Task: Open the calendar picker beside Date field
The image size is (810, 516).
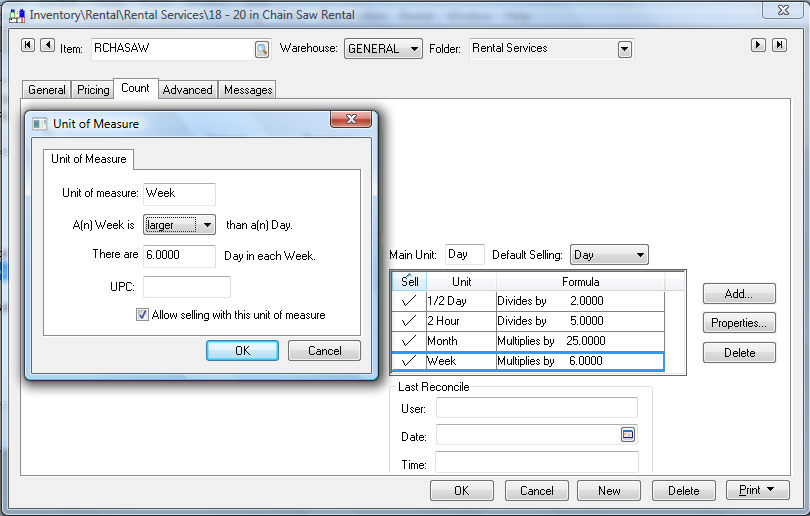Action: (628, 434)
